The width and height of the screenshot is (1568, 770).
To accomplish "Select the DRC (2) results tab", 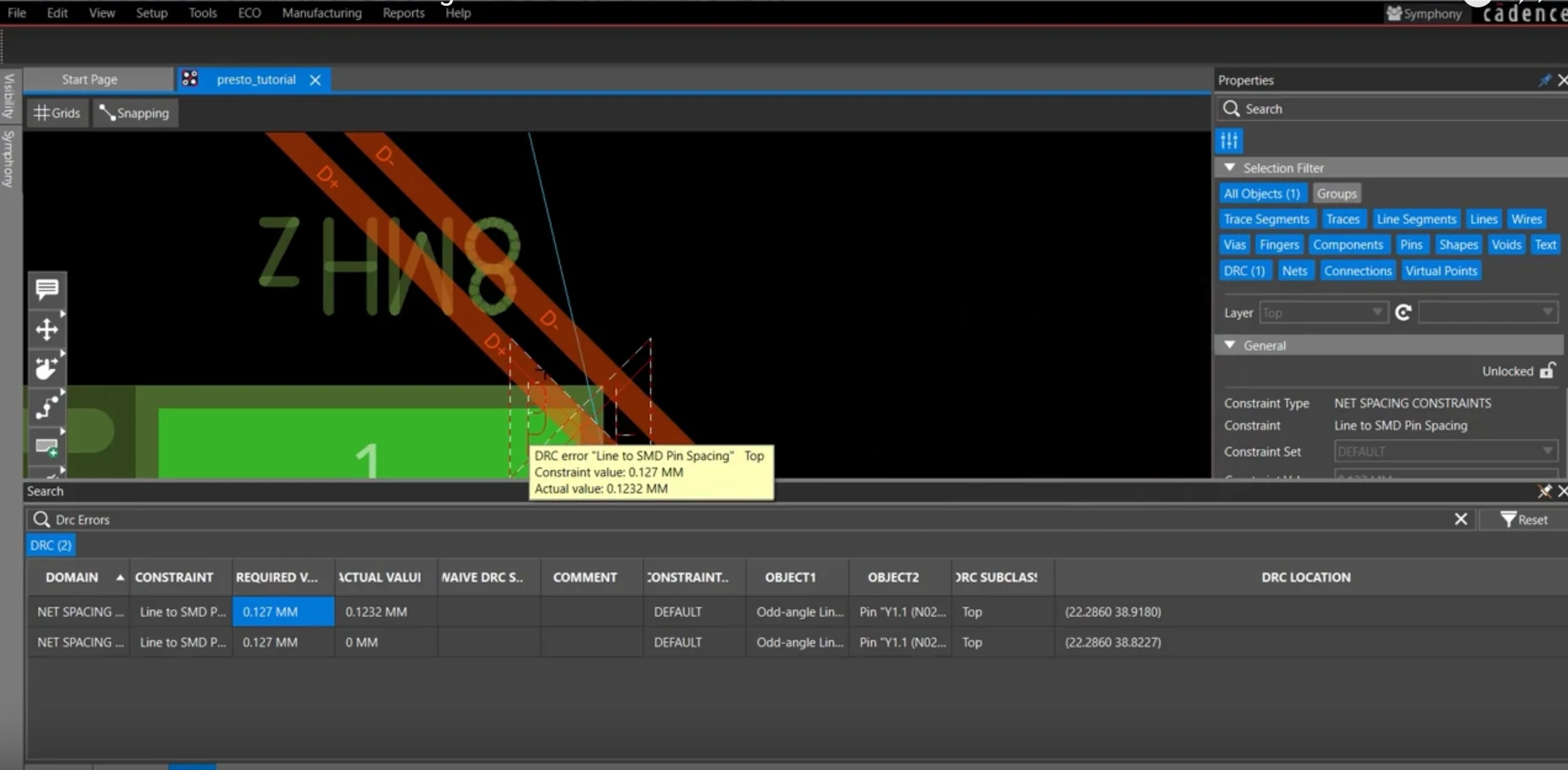I will pos(51,546).
